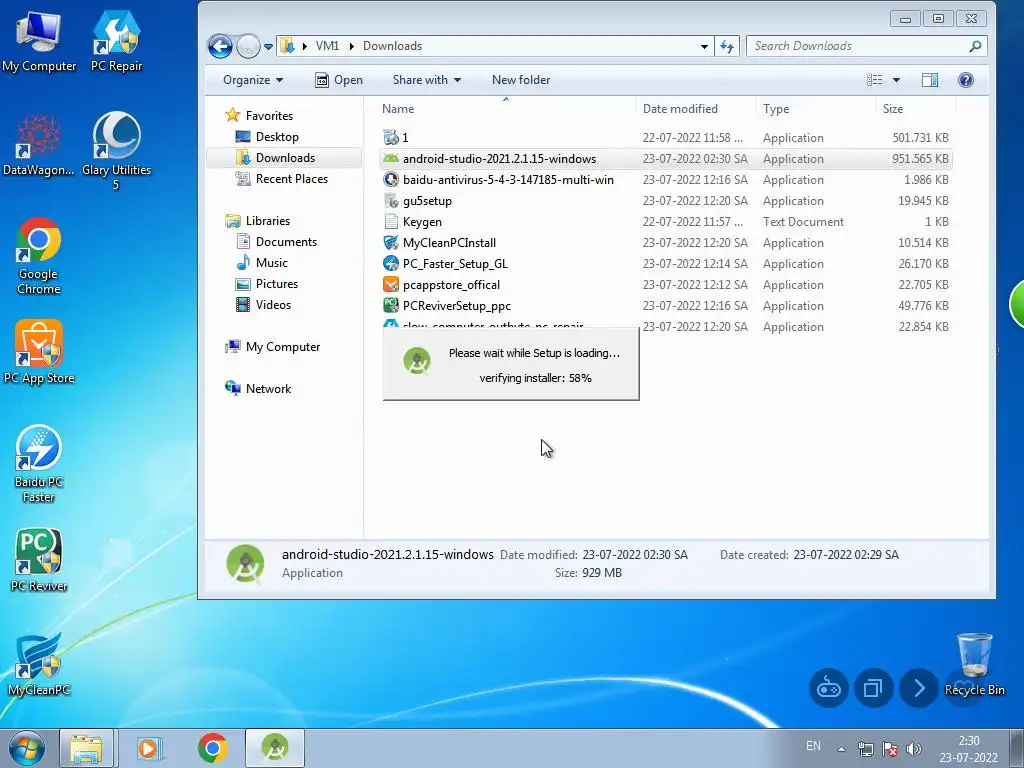This screenshot has width=1024, height=768.
Task: Select android-studio-2021.2.1.15-windows file
Action: click(x=665, y=159)
